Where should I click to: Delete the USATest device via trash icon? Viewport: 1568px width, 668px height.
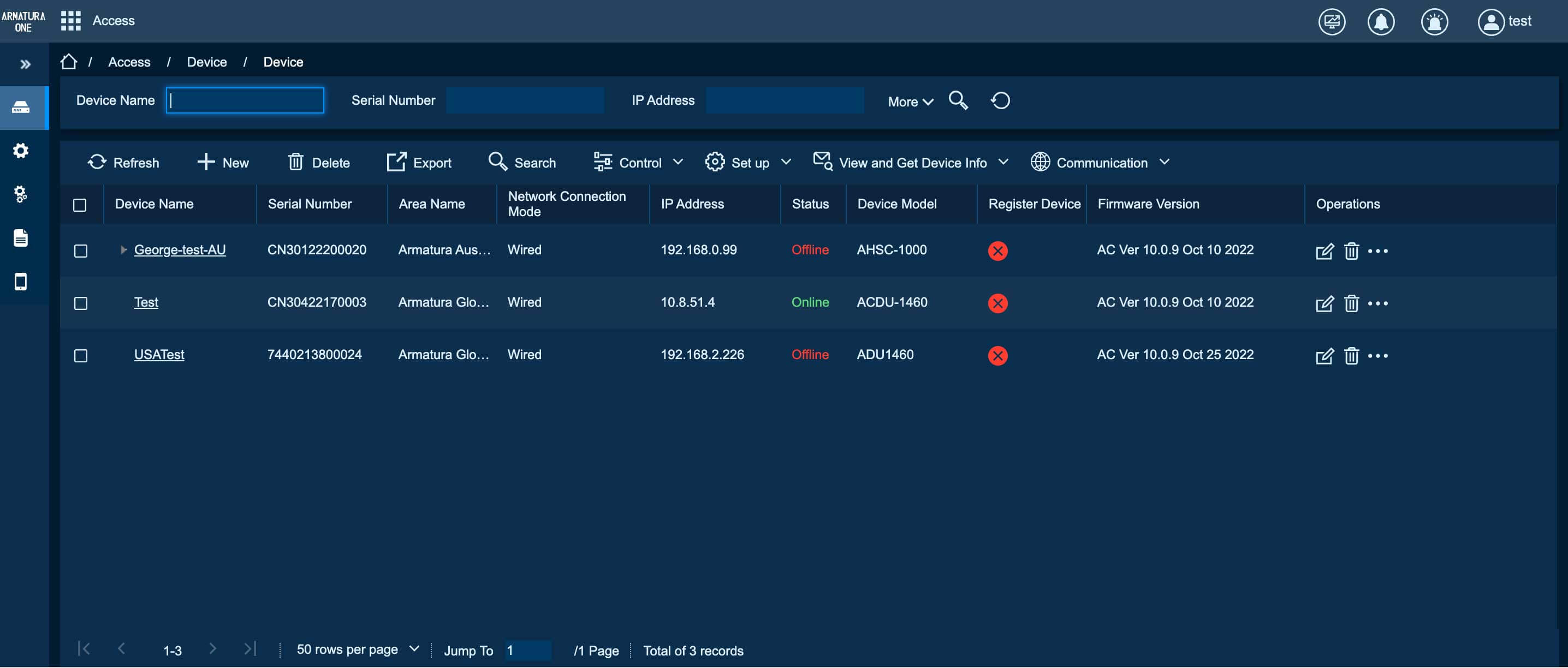[1351, 355]
